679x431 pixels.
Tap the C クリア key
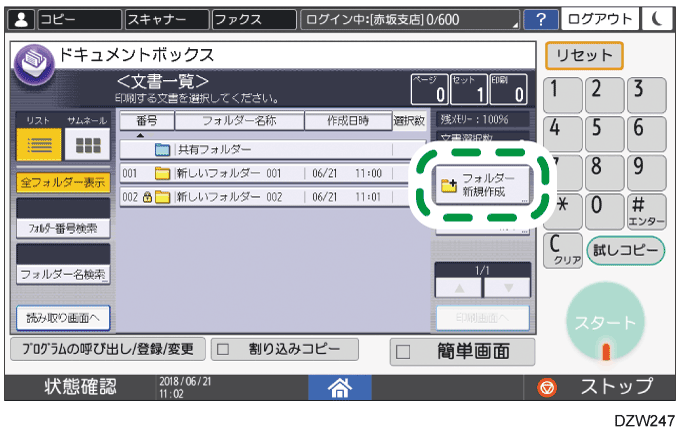563,250
